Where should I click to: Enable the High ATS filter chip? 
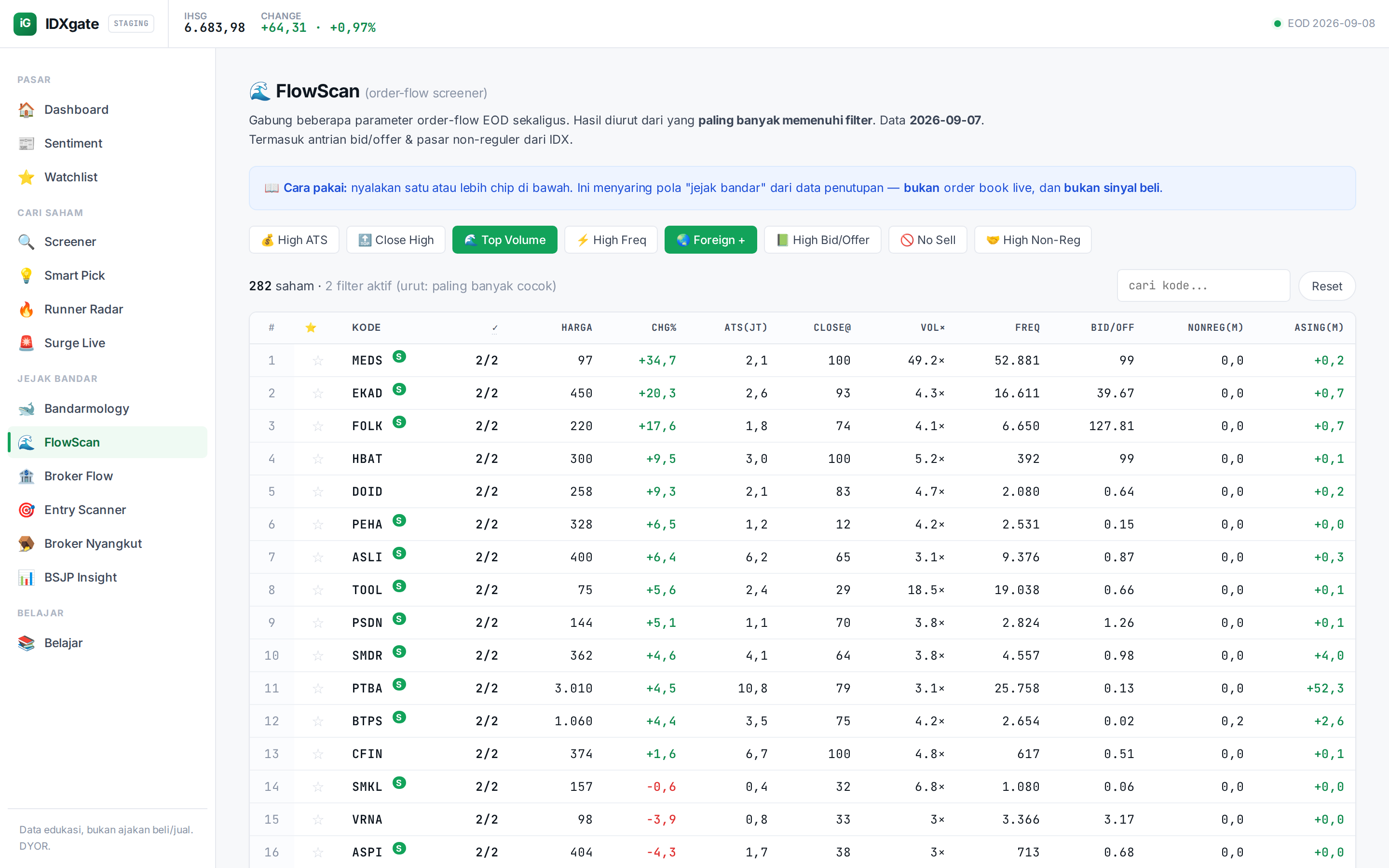[294, 240]
